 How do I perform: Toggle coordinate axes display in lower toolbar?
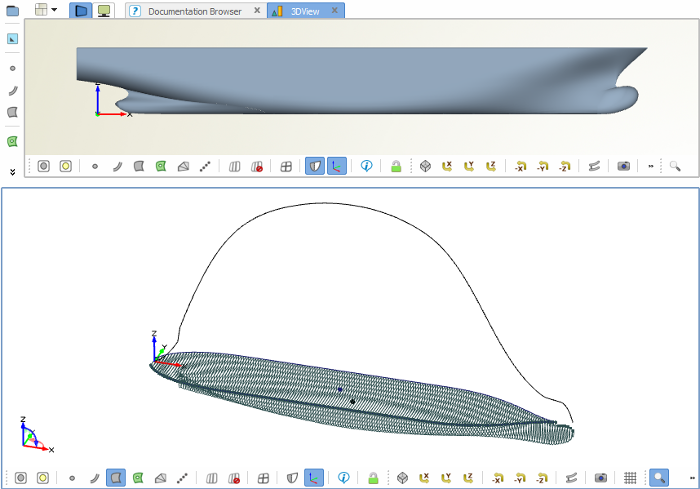click(x=314, y=478)
